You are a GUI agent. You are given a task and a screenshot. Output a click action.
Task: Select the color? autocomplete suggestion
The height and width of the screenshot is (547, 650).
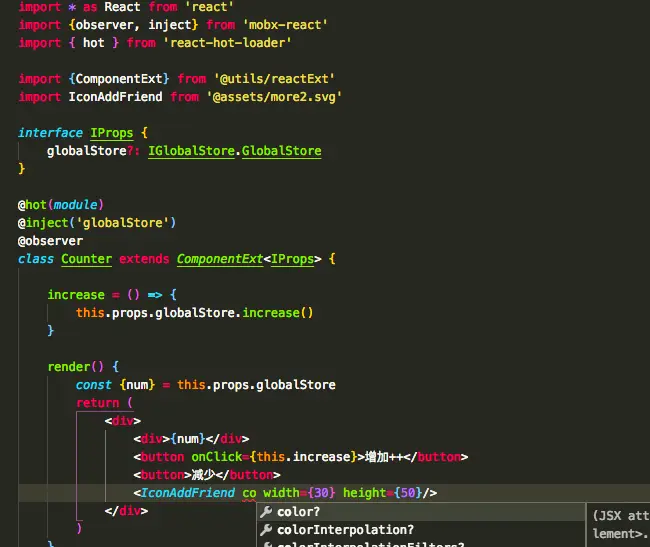(x=420, y=512)
